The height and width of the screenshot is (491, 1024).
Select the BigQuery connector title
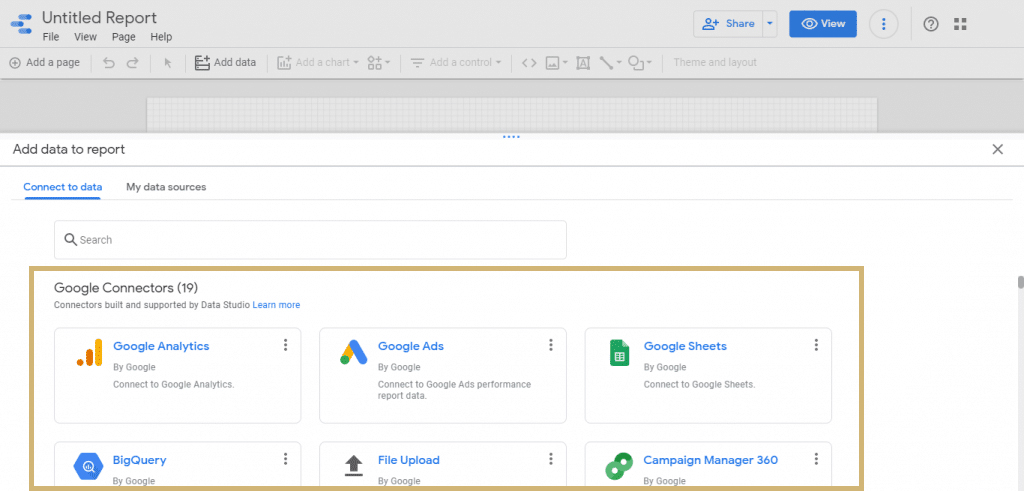click(140, 460)
